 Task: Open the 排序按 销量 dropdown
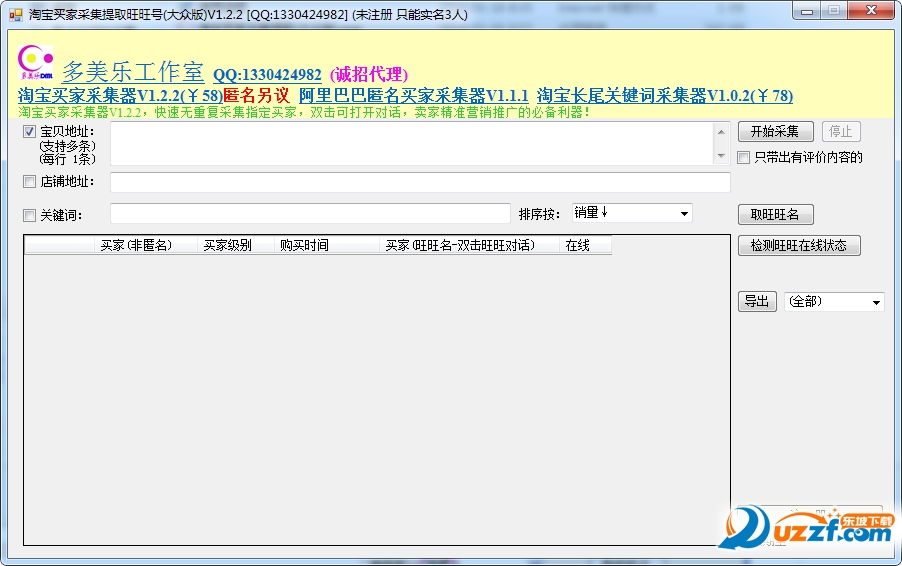coord(632,213)
